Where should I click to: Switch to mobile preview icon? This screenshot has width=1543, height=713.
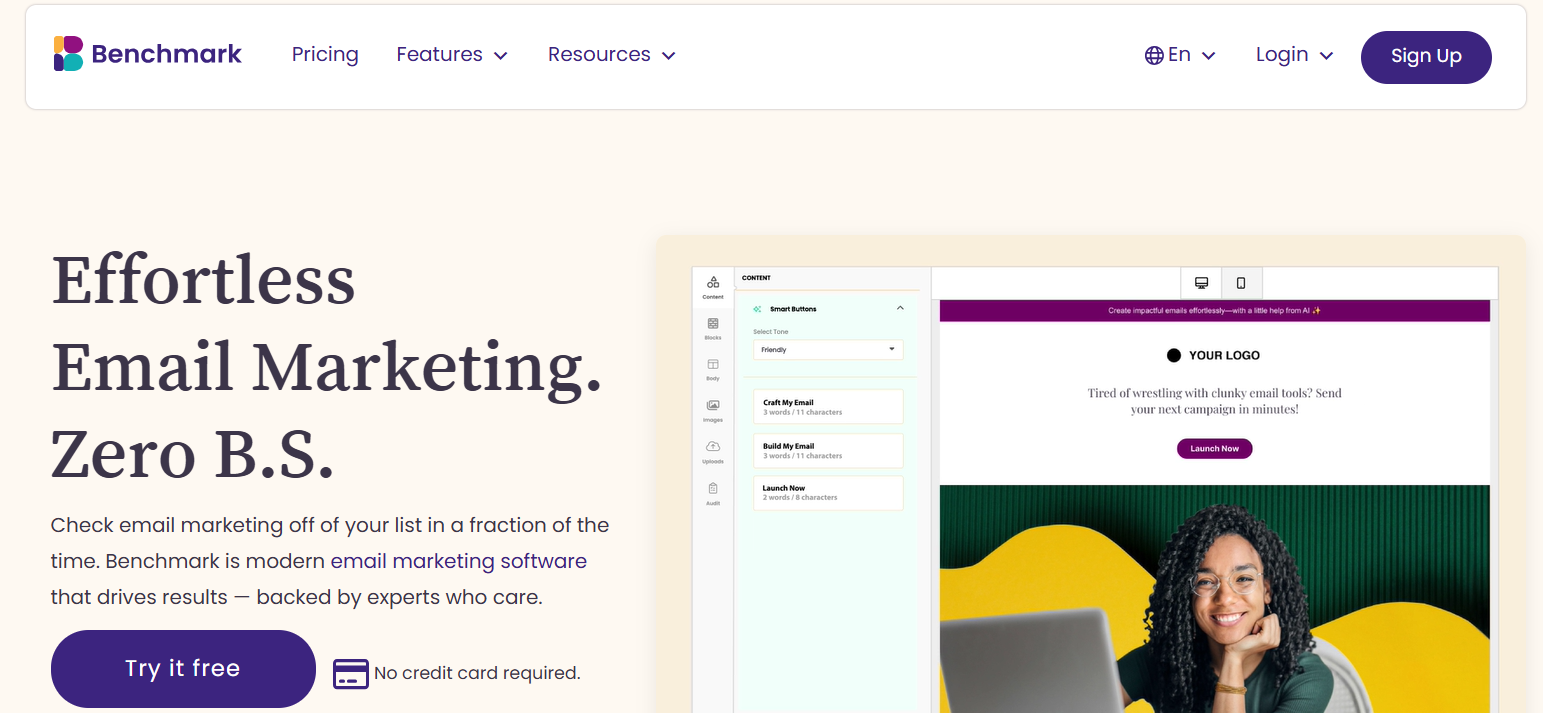coord(1241,283)
